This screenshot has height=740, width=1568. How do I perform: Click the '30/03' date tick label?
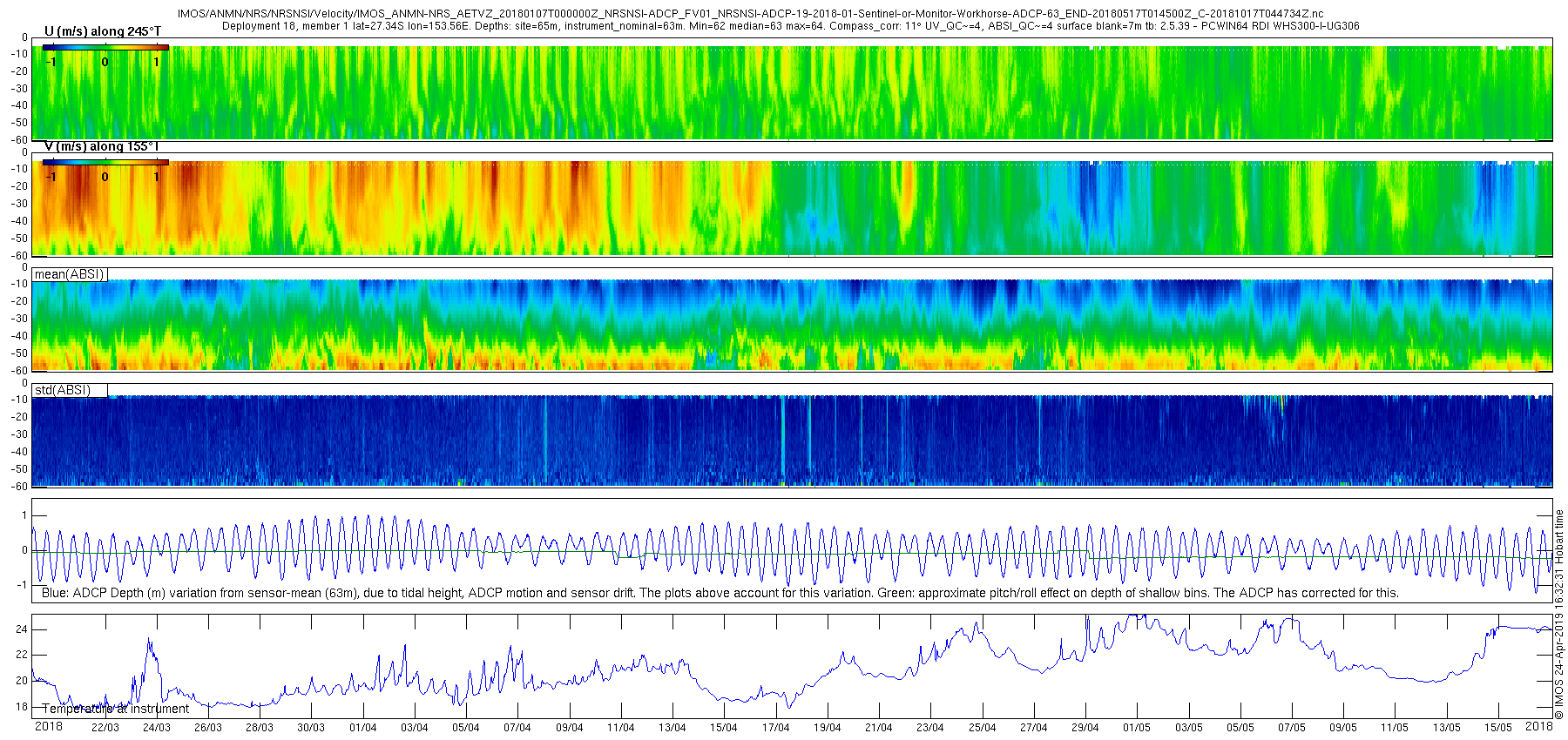click(311, 728)
